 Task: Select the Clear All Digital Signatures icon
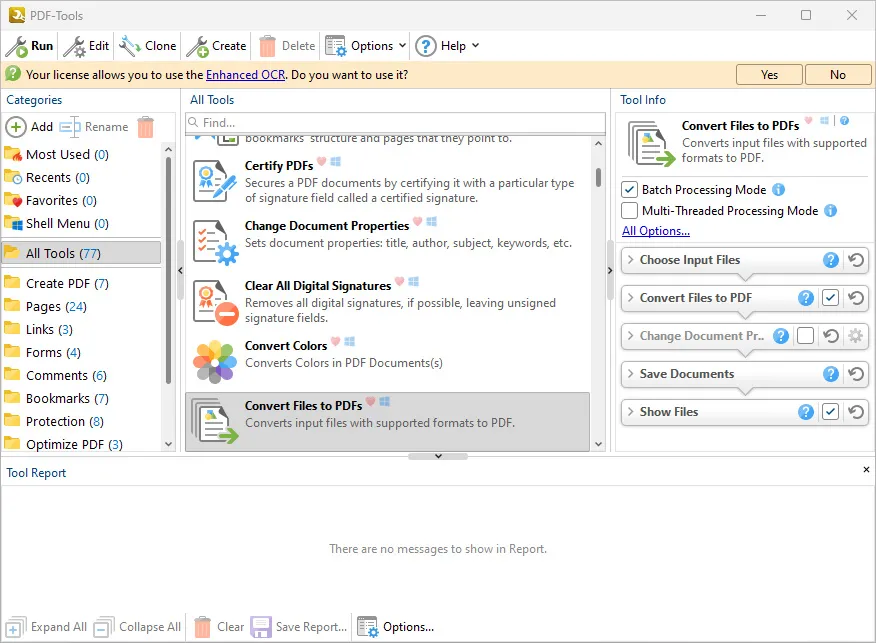coord(216,302)
